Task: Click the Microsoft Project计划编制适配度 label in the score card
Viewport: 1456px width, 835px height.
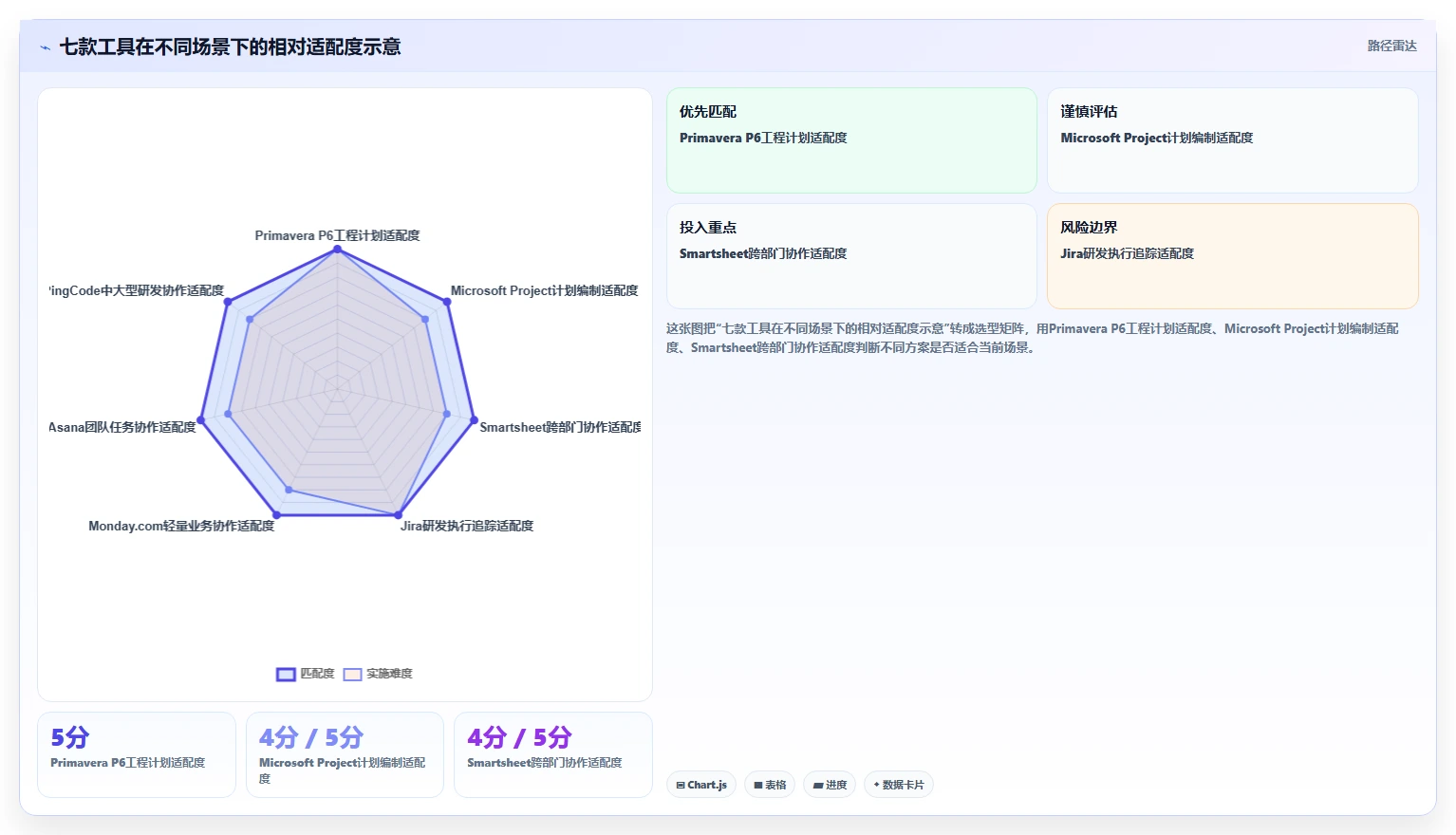Action: click(343, 770)
